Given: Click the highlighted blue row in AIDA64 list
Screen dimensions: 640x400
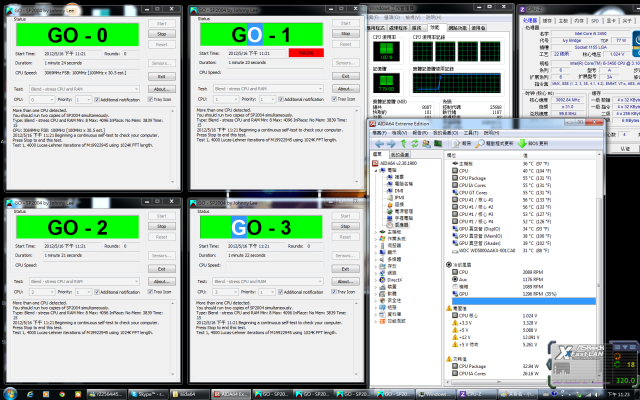Looking at the screenshot, I should click(x=524, y=301).
